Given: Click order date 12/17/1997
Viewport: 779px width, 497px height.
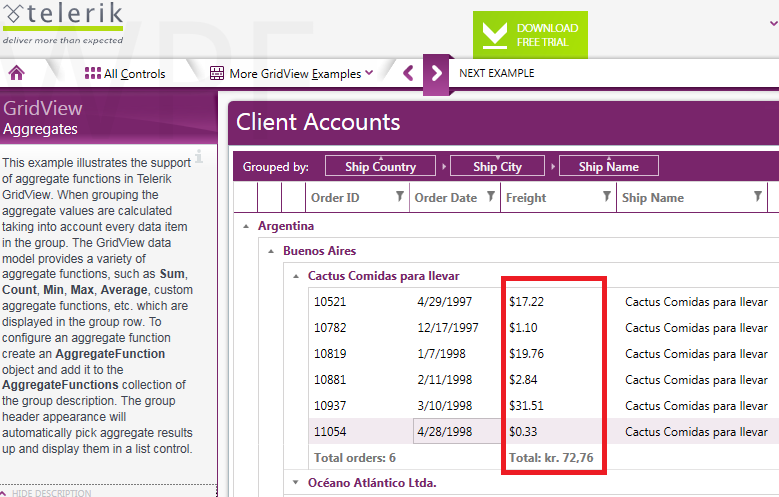Looking at the screenshot, I should pyautogui.click(x=448, y=328).
